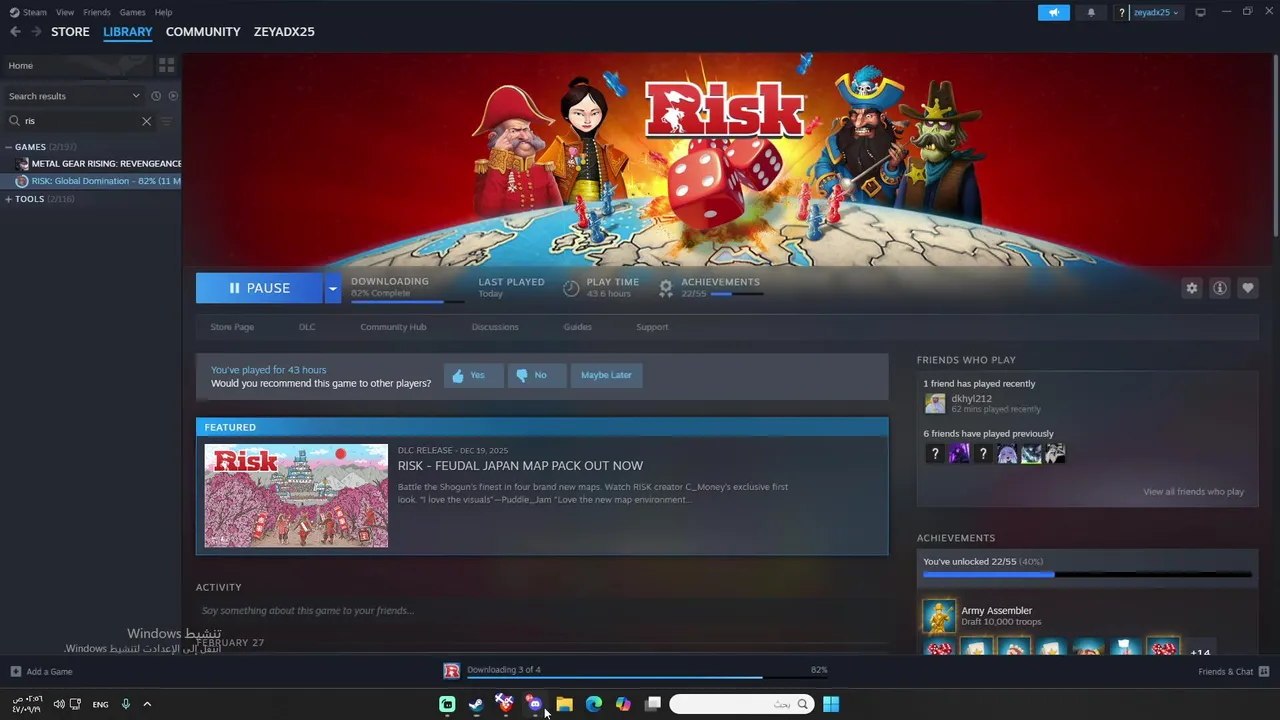Viewport: 1280px width, 720px height.
Task: Click the activity comment input box
Action: [541, 611]
